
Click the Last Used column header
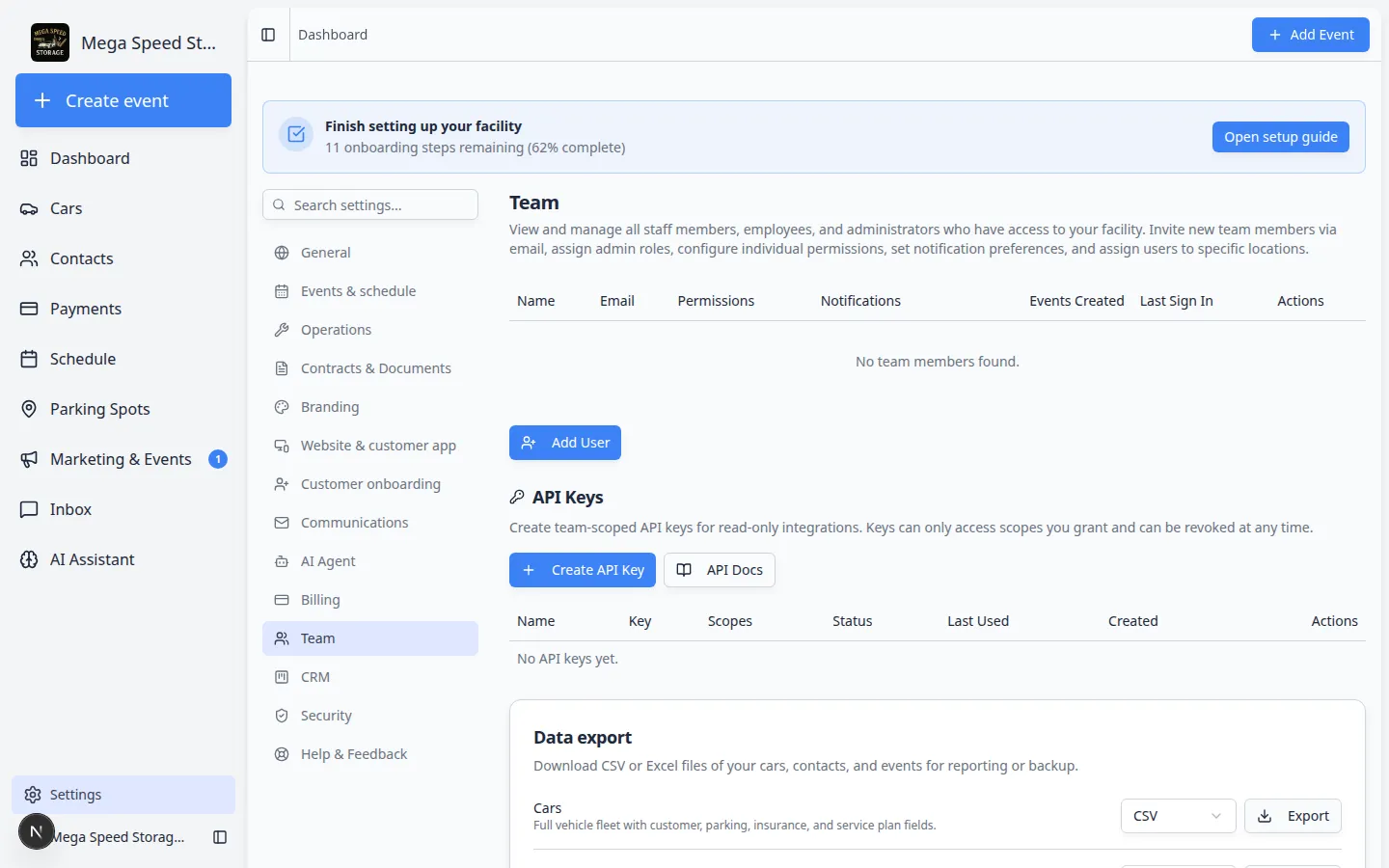pos(978,621)
